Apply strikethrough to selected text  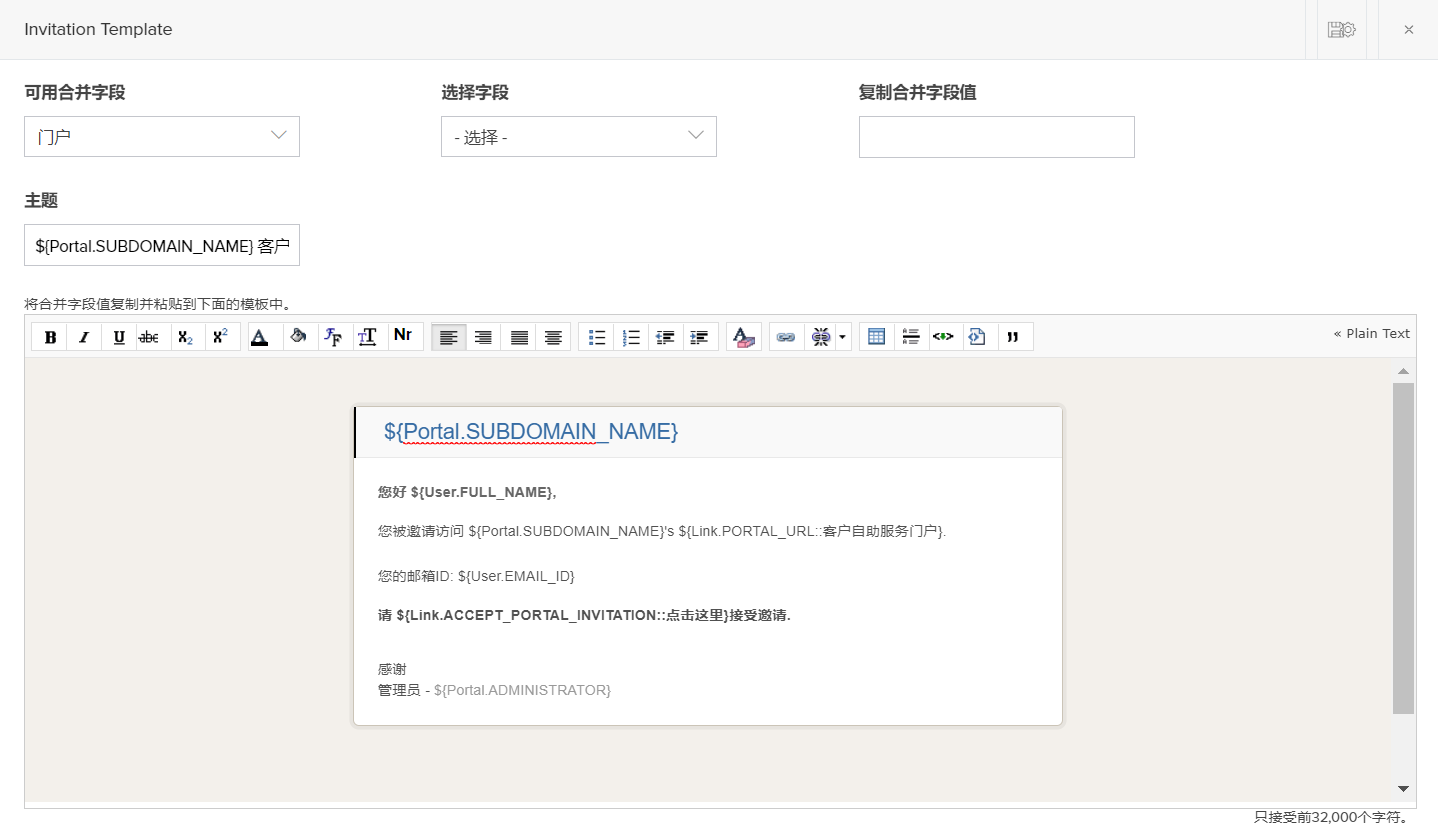click(x=149, y=337)
